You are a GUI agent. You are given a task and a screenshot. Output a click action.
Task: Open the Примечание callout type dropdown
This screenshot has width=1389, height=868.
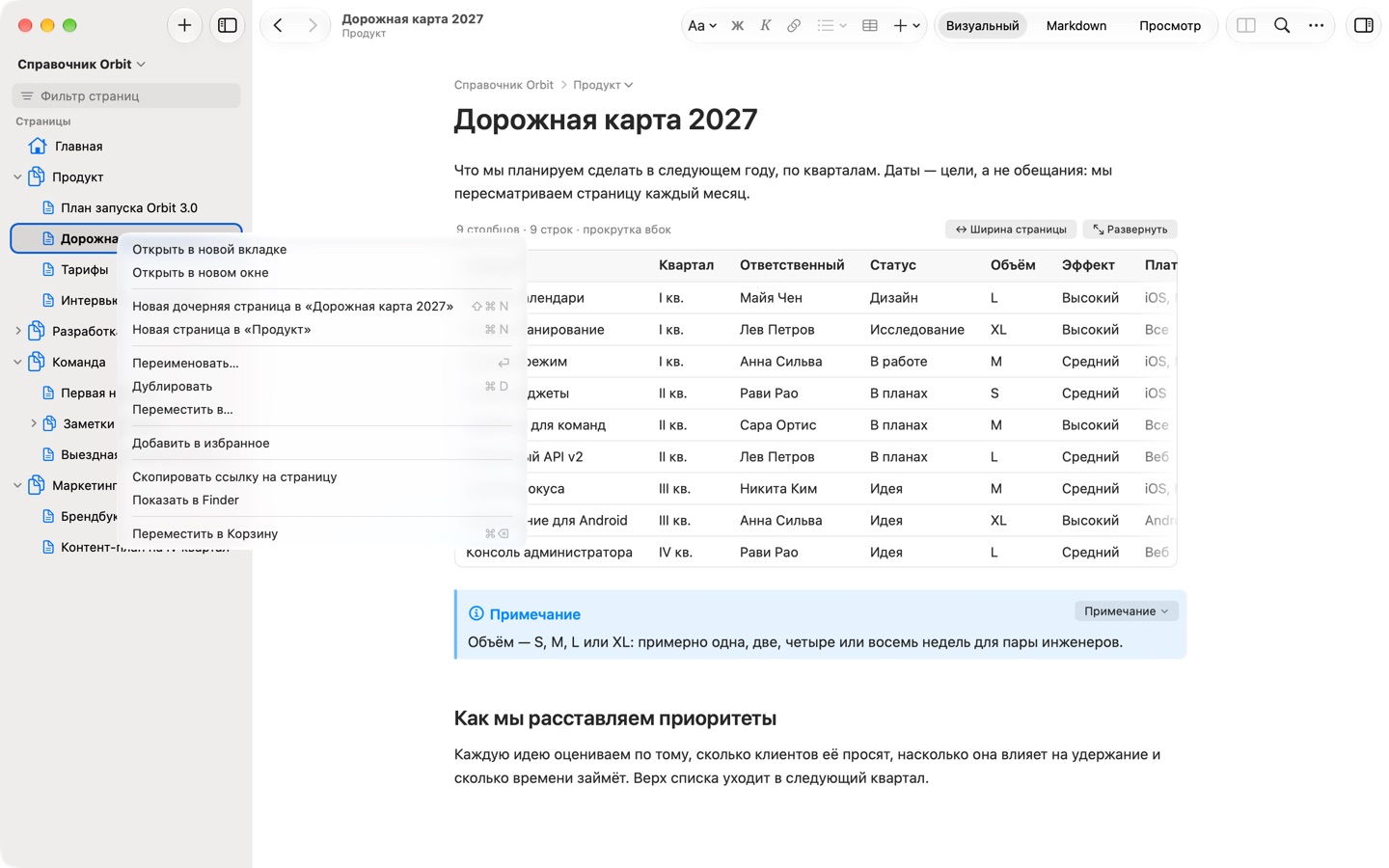(1126, 611)
